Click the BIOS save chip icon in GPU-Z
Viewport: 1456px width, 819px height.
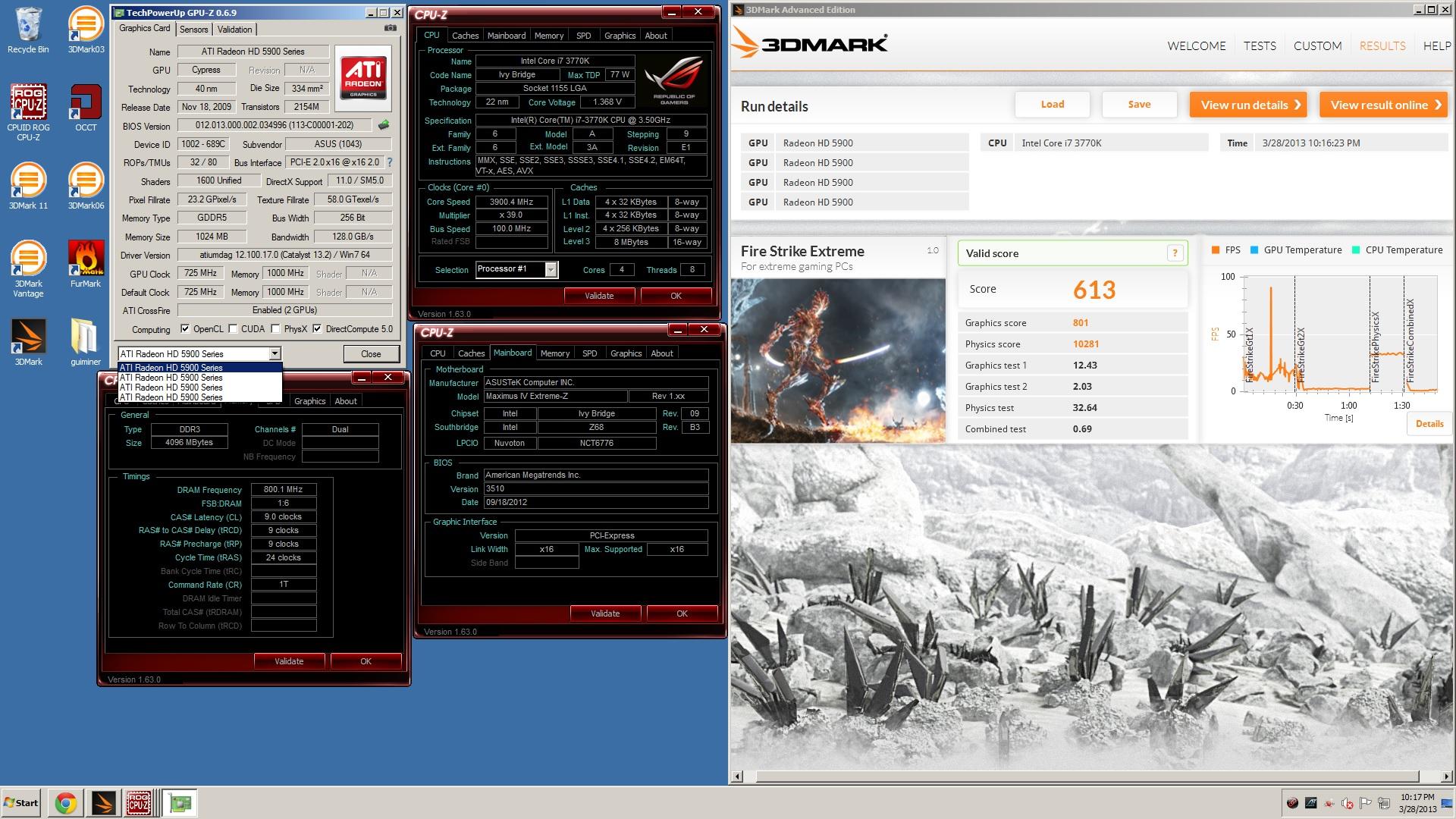384,125
